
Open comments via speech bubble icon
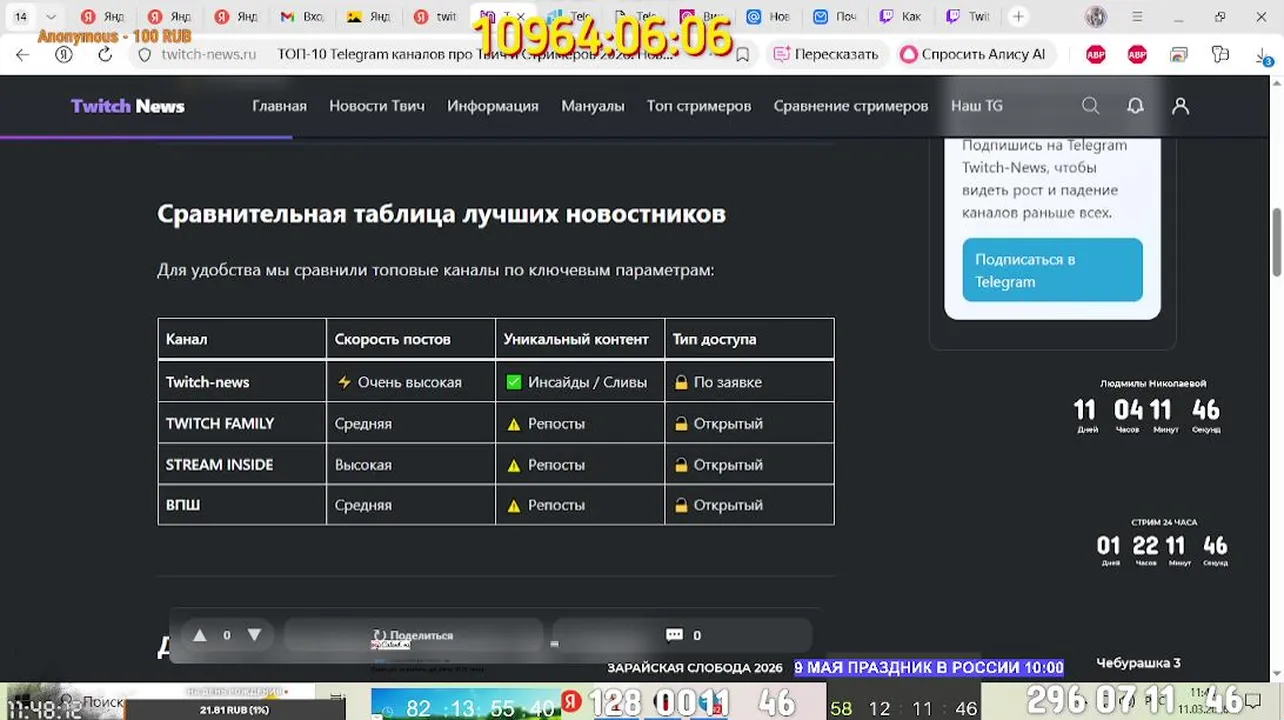674,635
